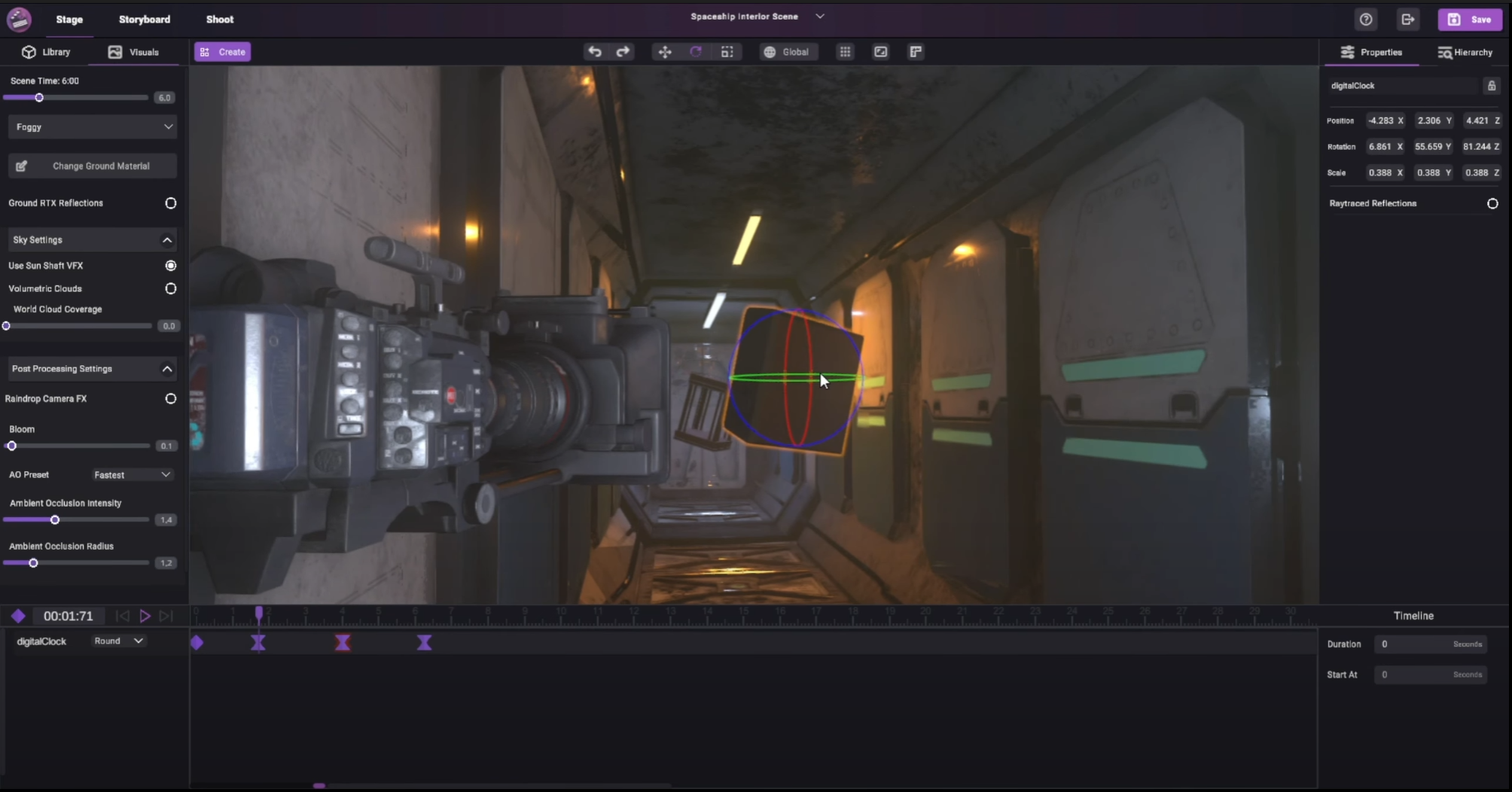Enable Raytraced Reflections in Properties panel

pyautogui.click(x=1492, y=203)
